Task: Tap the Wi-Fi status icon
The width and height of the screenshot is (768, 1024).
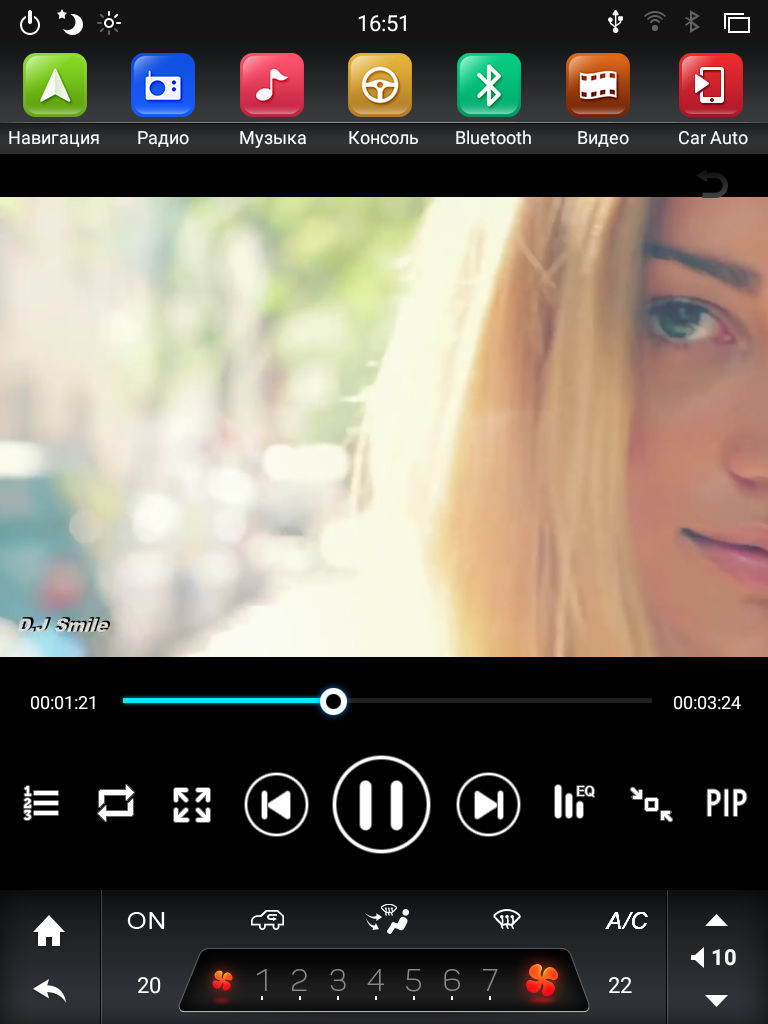Action: [654, 22]
